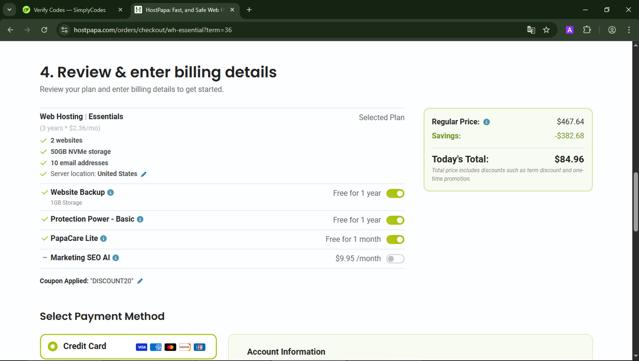This screenshot has width=639, height=361.
Task: Click 'Free for 1 month' PapaCare text
Action: [353, 239]
